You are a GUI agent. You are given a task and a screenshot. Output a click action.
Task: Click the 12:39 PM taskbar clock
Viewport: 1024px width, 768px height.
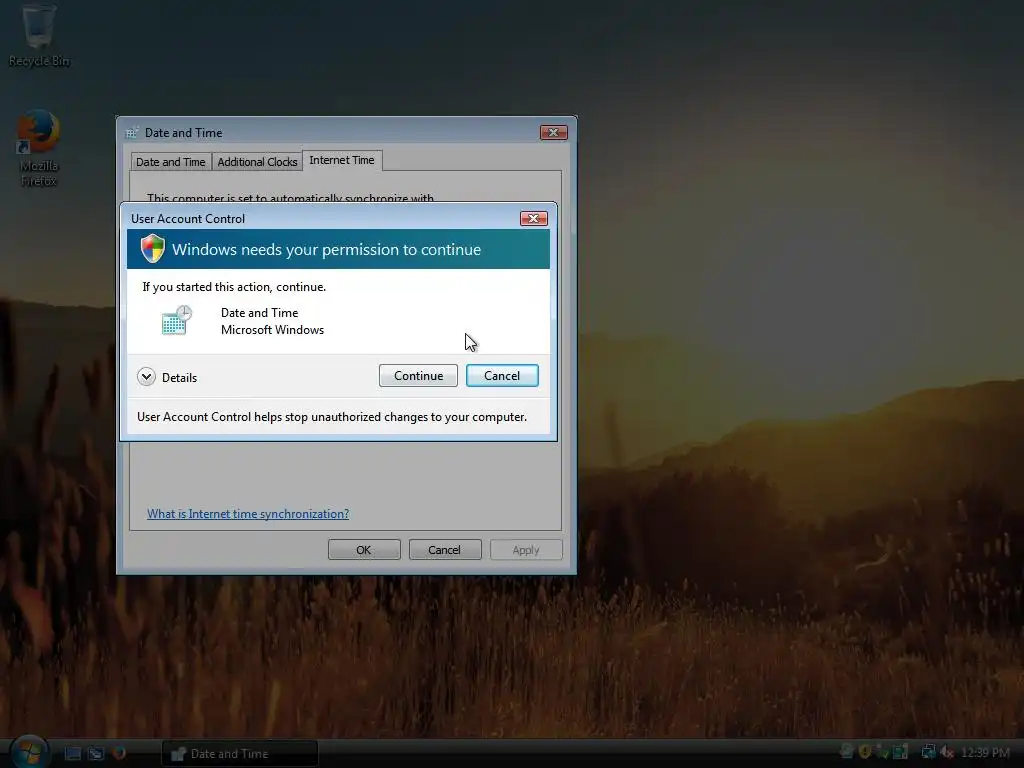click(x=985, y=753)
